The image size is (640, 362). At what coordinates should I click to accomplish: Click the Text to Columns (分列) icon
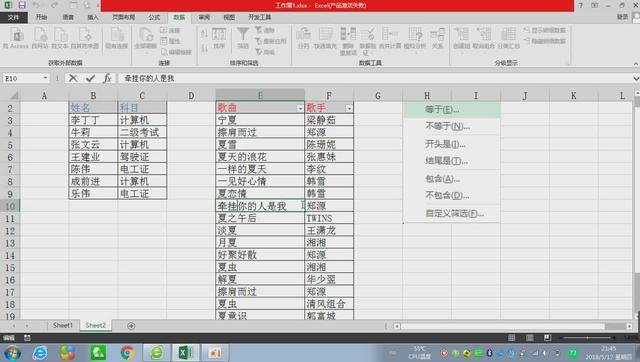point(303,38)
